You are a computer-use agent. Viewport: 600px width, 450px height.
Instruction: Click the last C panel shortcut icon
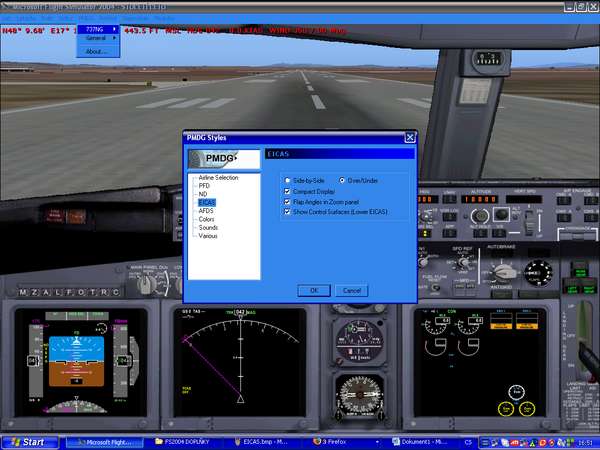pyautogui.click(x=116, y=292)
